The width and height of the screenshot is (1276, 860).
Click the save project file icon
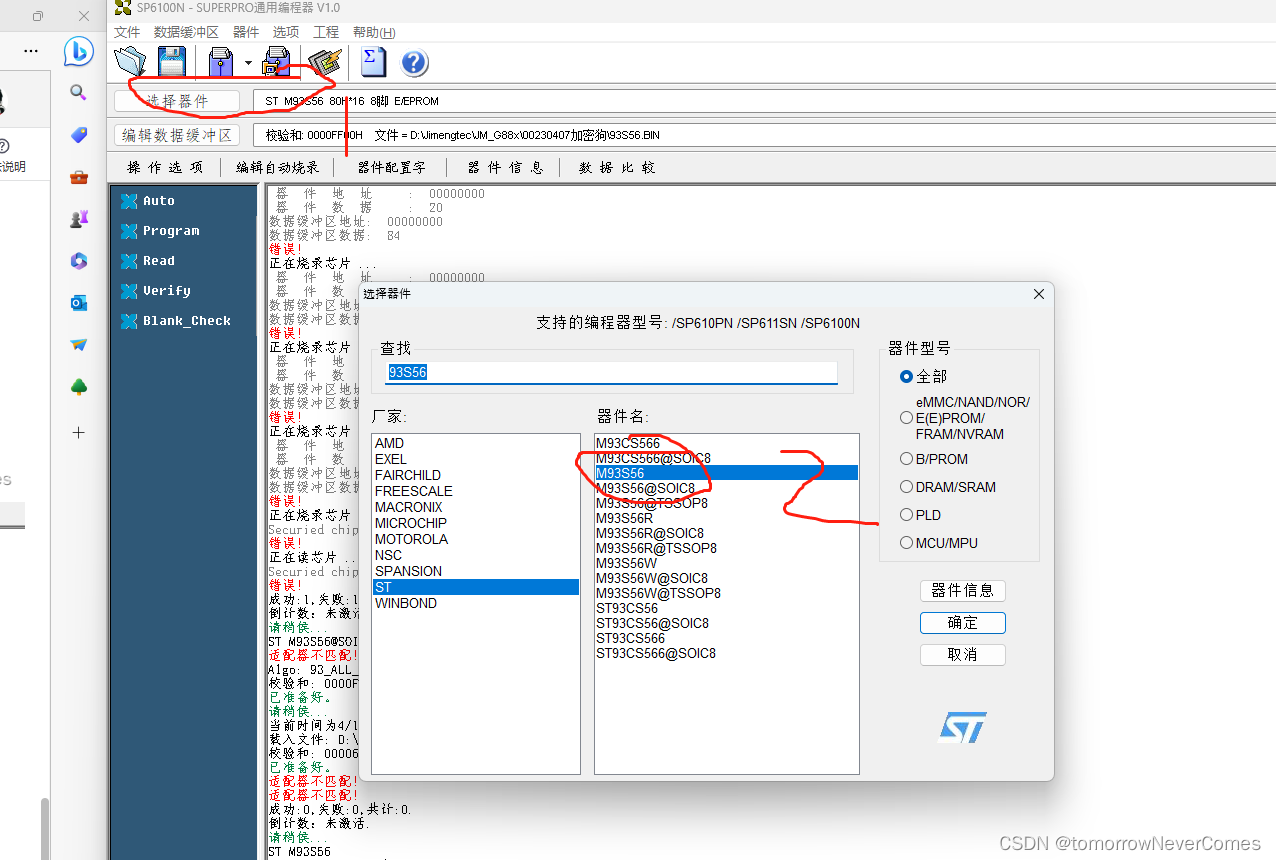276,62
